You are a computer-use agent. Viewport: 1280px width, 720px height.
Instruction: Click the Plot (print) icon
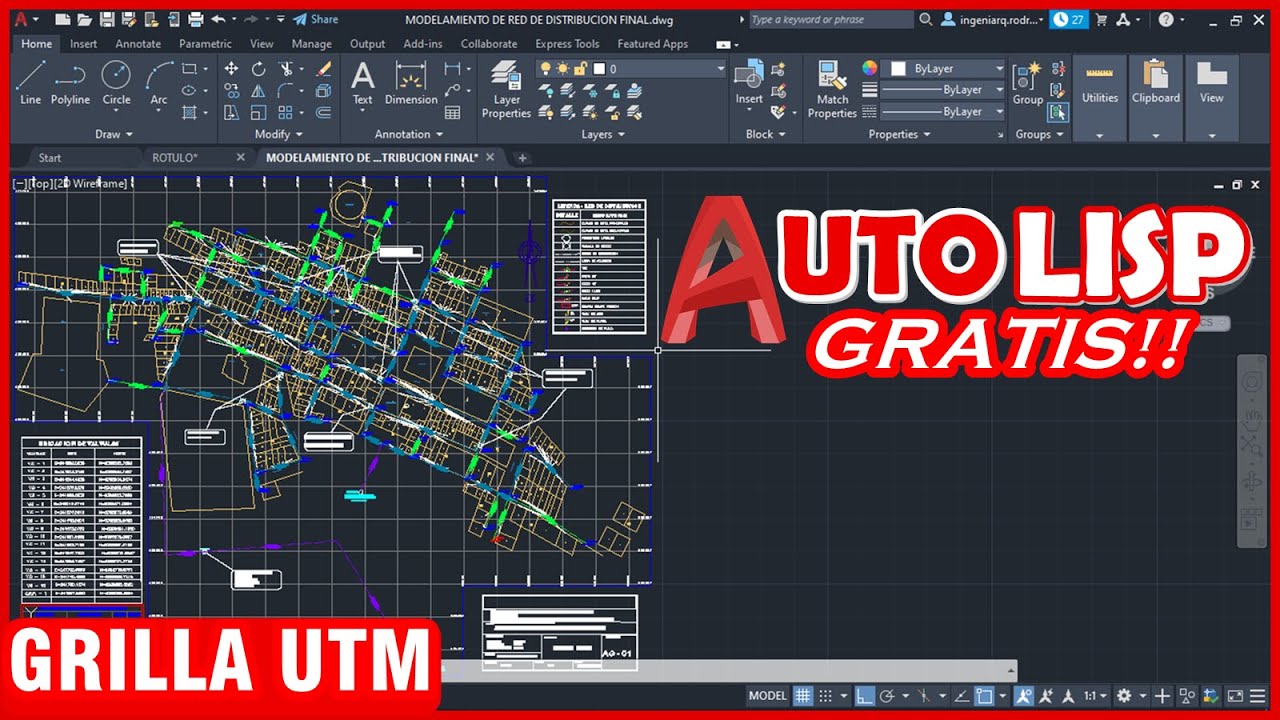196,19
